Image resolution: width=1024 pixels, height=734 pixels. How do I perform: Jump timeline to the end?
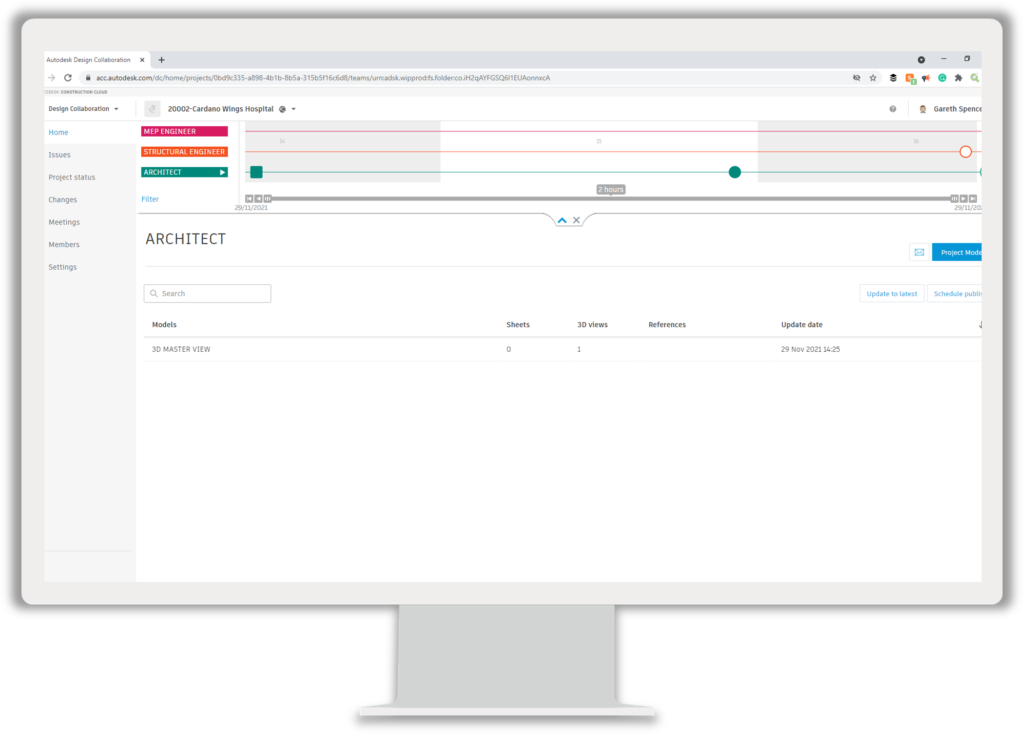[x=973, y=199]
